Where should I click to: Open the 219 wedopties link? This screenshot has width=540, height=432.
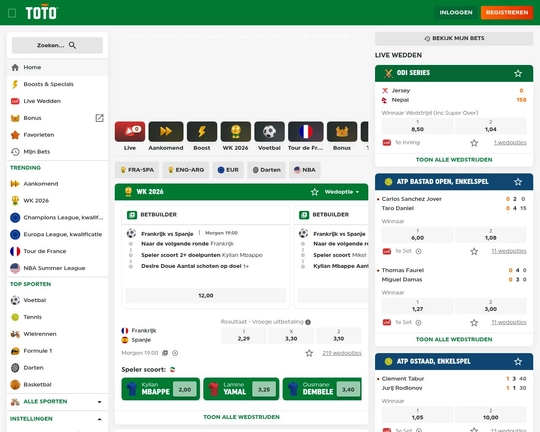[x=342, y=353]
